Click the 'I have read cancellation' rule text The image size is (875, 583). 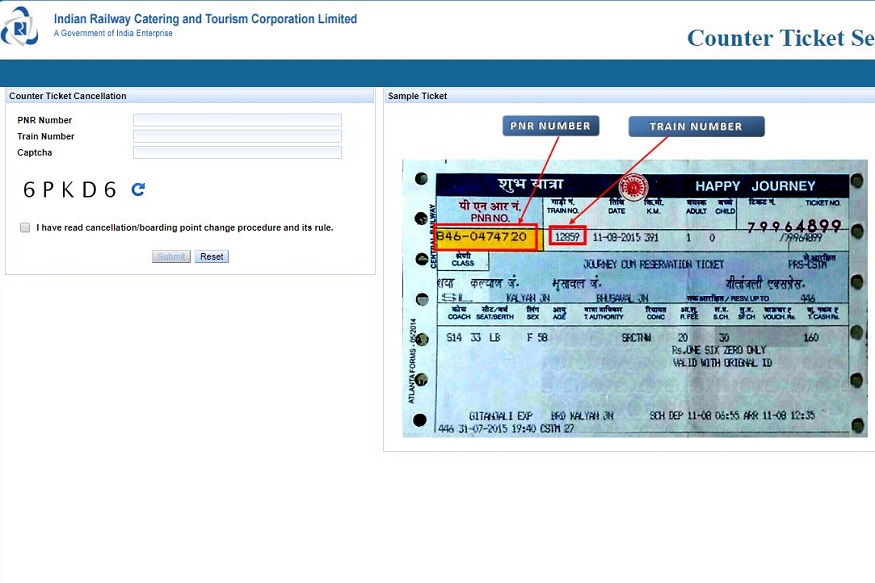[x=185, y=227]
